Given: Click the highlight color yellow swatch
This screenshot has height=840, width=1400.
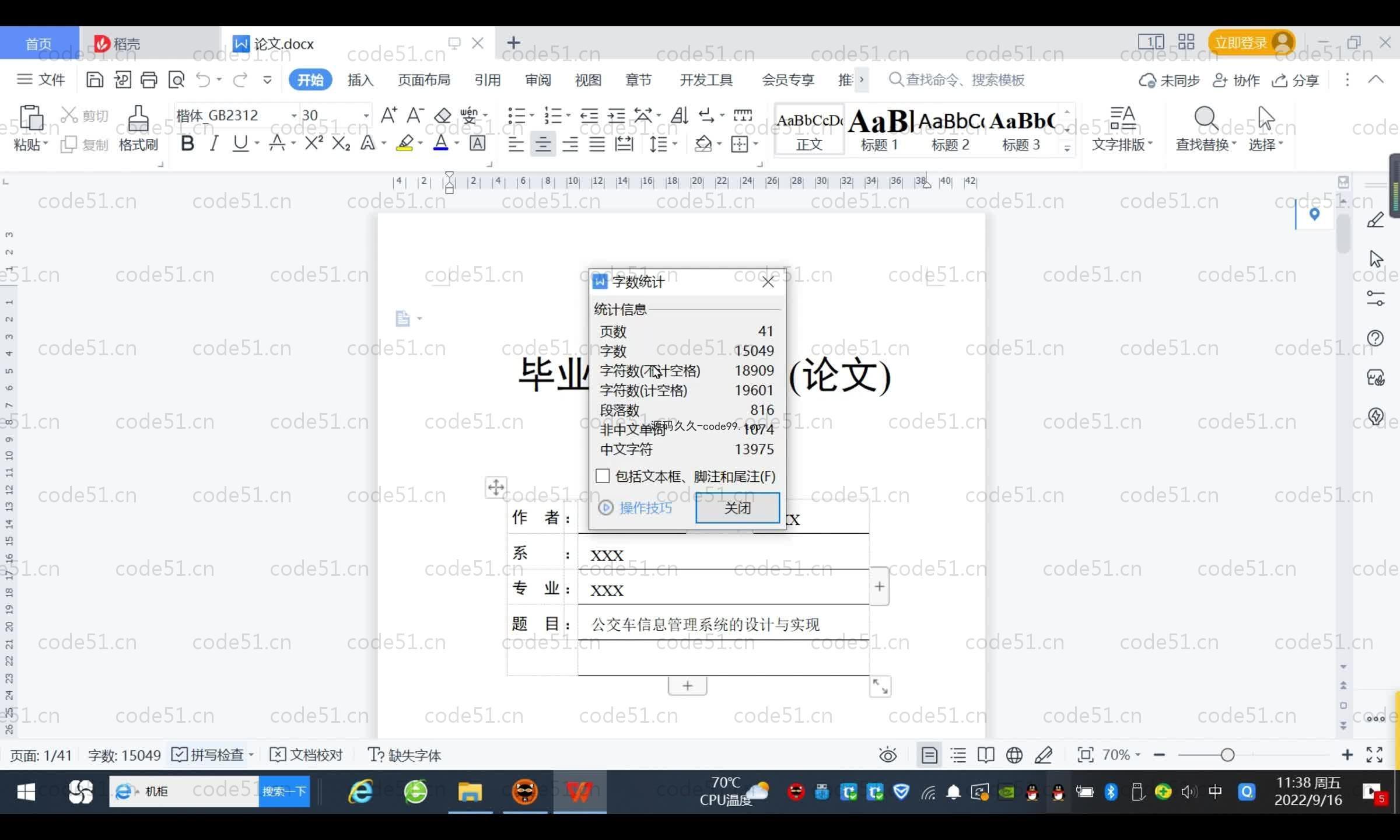Looking at the screenshot, I should [405, 143].
